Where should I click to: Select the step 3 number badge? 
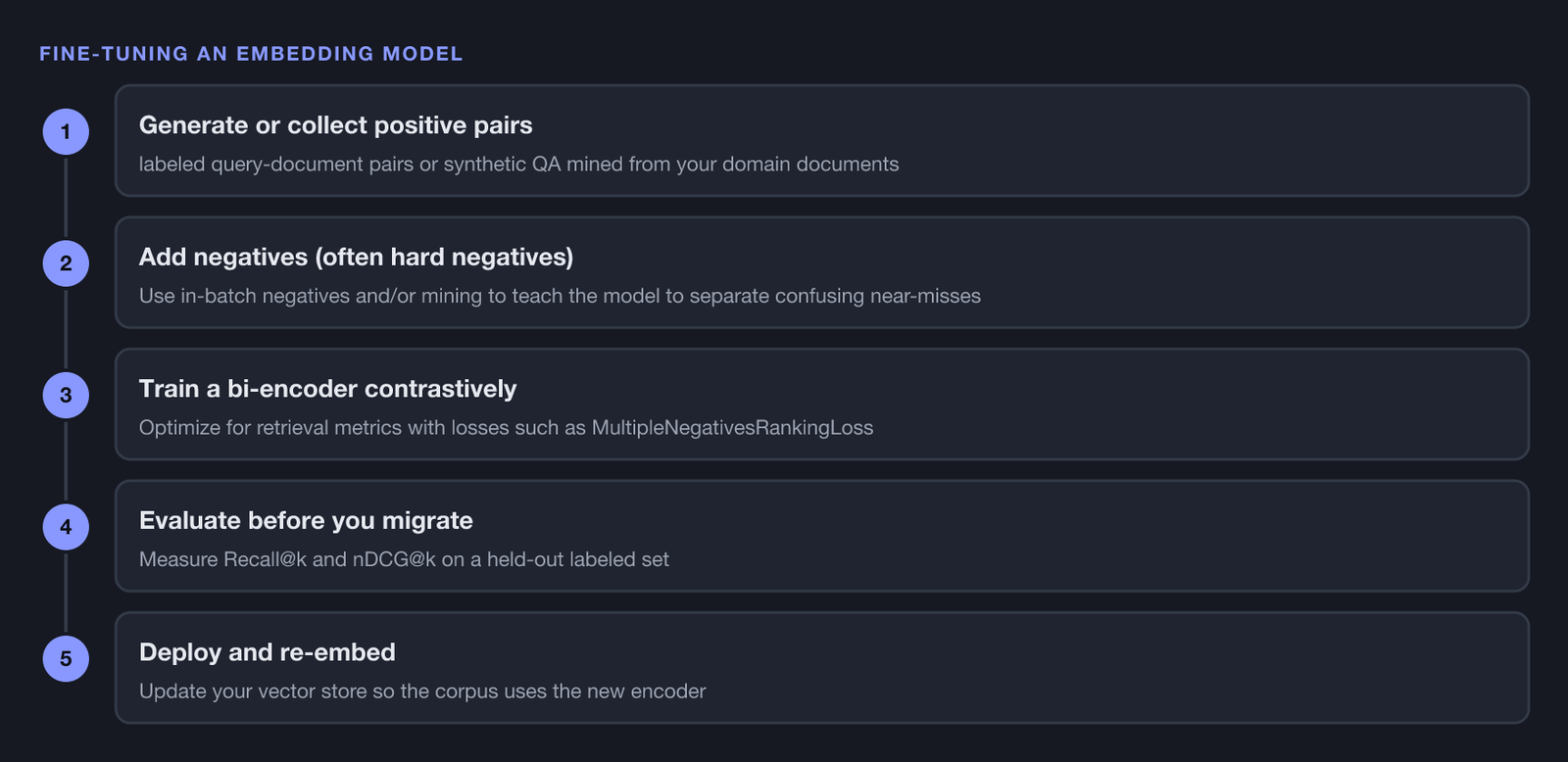[66, 395]
